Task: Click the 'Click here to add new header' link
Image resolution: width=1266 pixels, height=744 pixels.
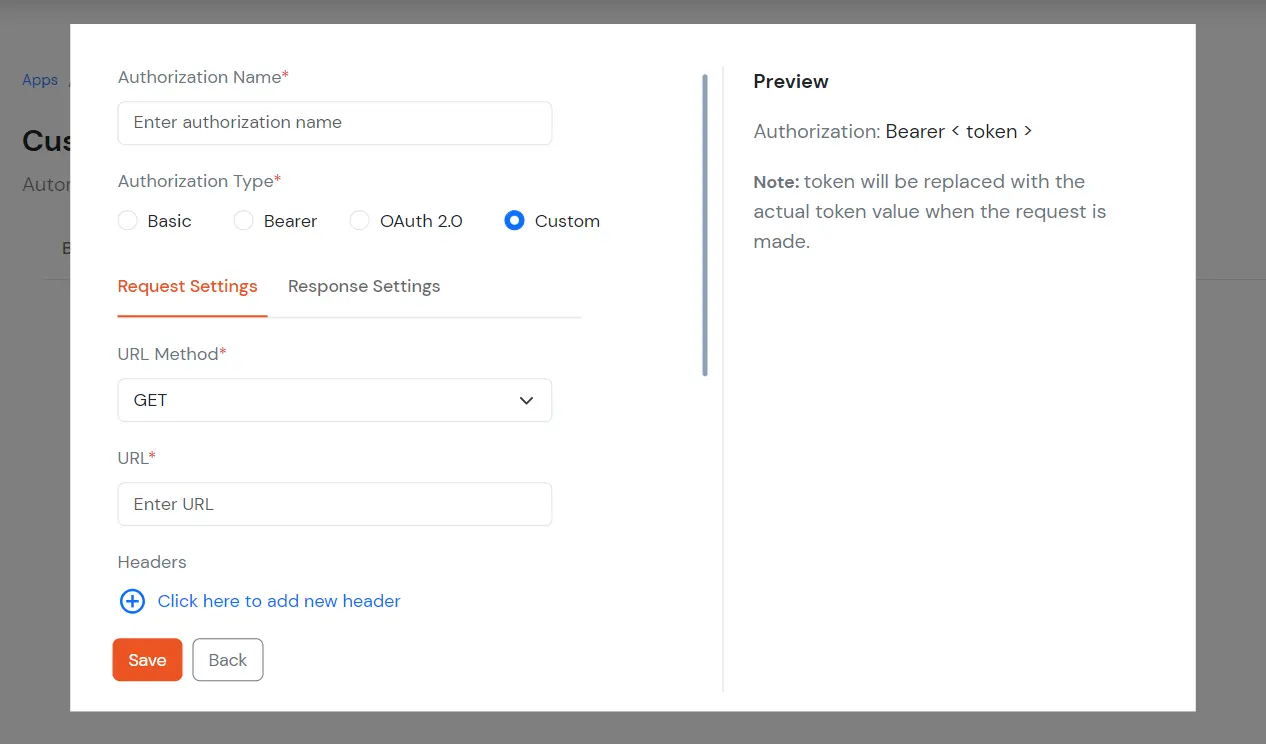Action: [x=278, y=601]
